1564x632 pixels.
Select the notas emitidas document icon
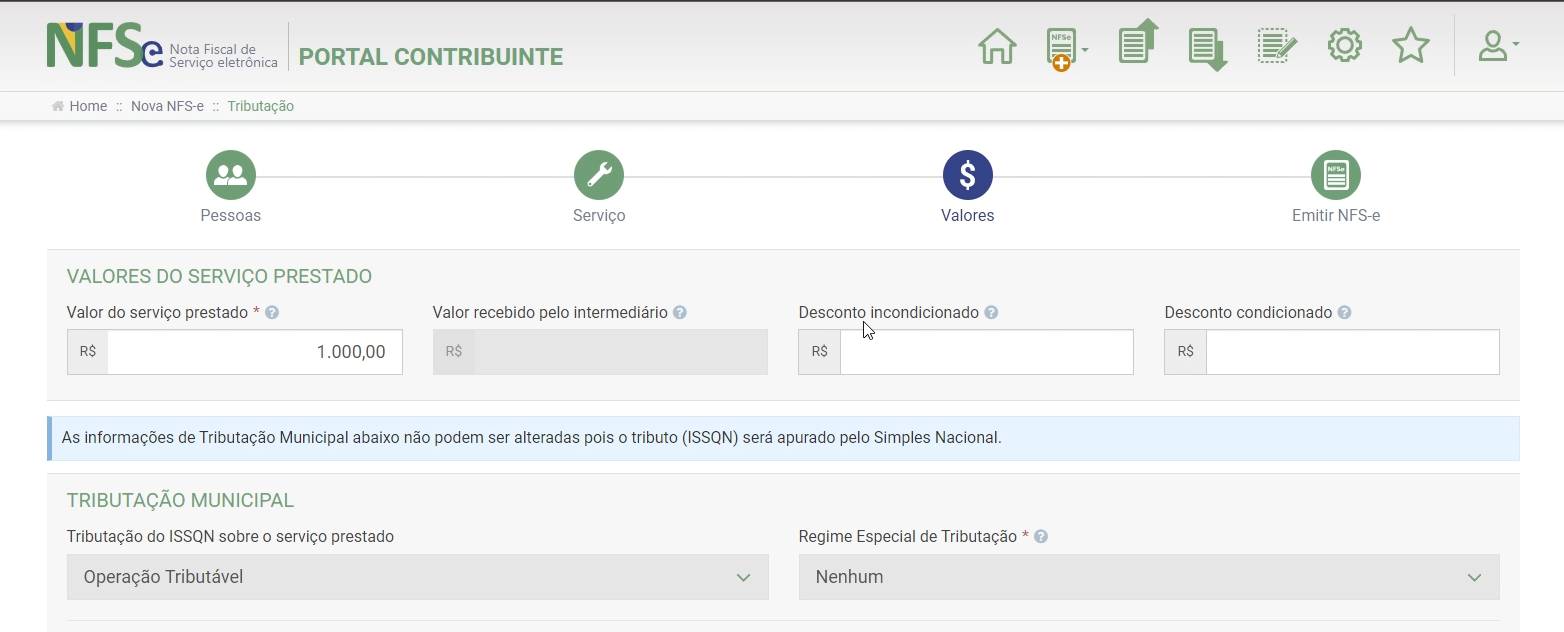coord(1138,44)
